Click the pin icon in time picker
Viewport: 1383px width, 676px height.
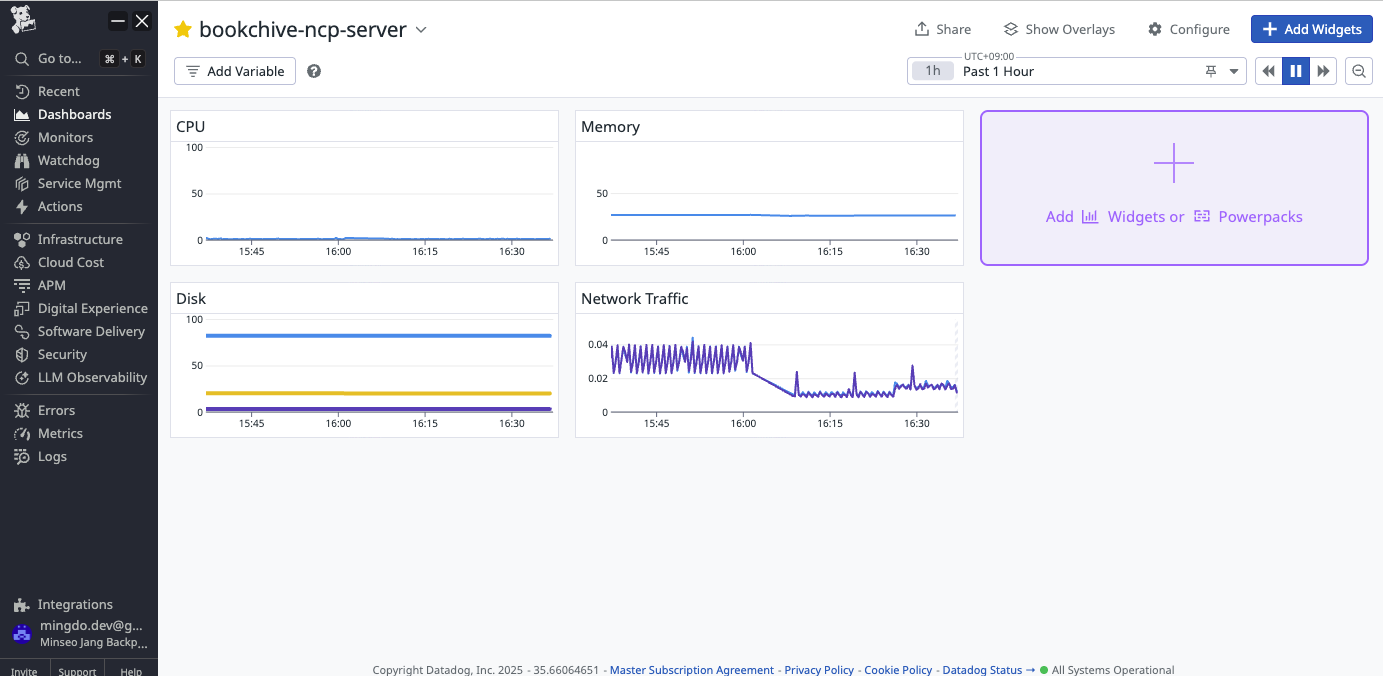(x=1210, y=71)
